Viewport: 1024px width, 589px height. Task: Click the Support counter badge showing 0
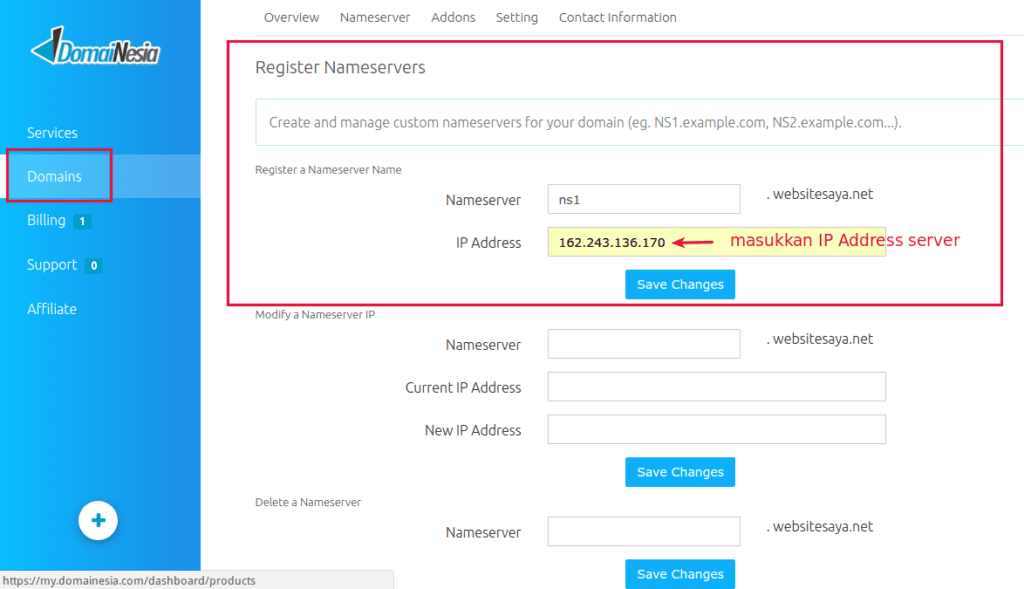click(x=94, y=265)
